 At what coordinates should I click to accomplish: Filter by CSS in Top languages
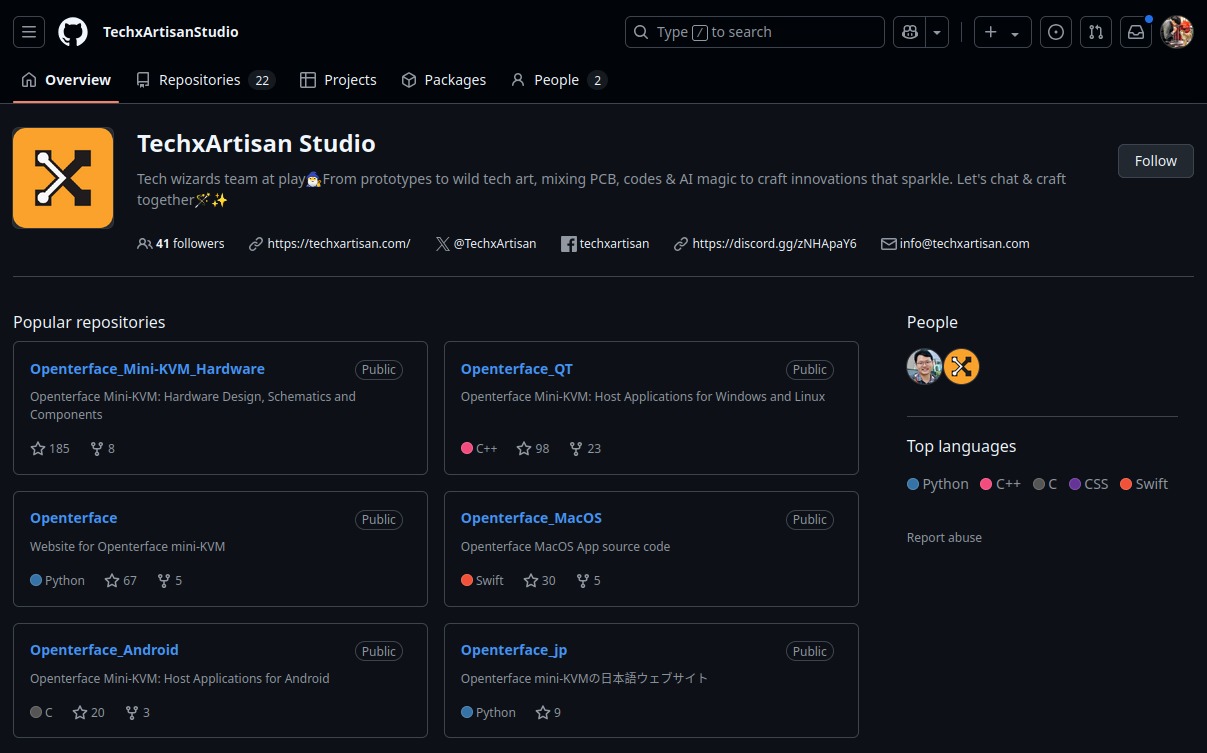[1089, 484]
